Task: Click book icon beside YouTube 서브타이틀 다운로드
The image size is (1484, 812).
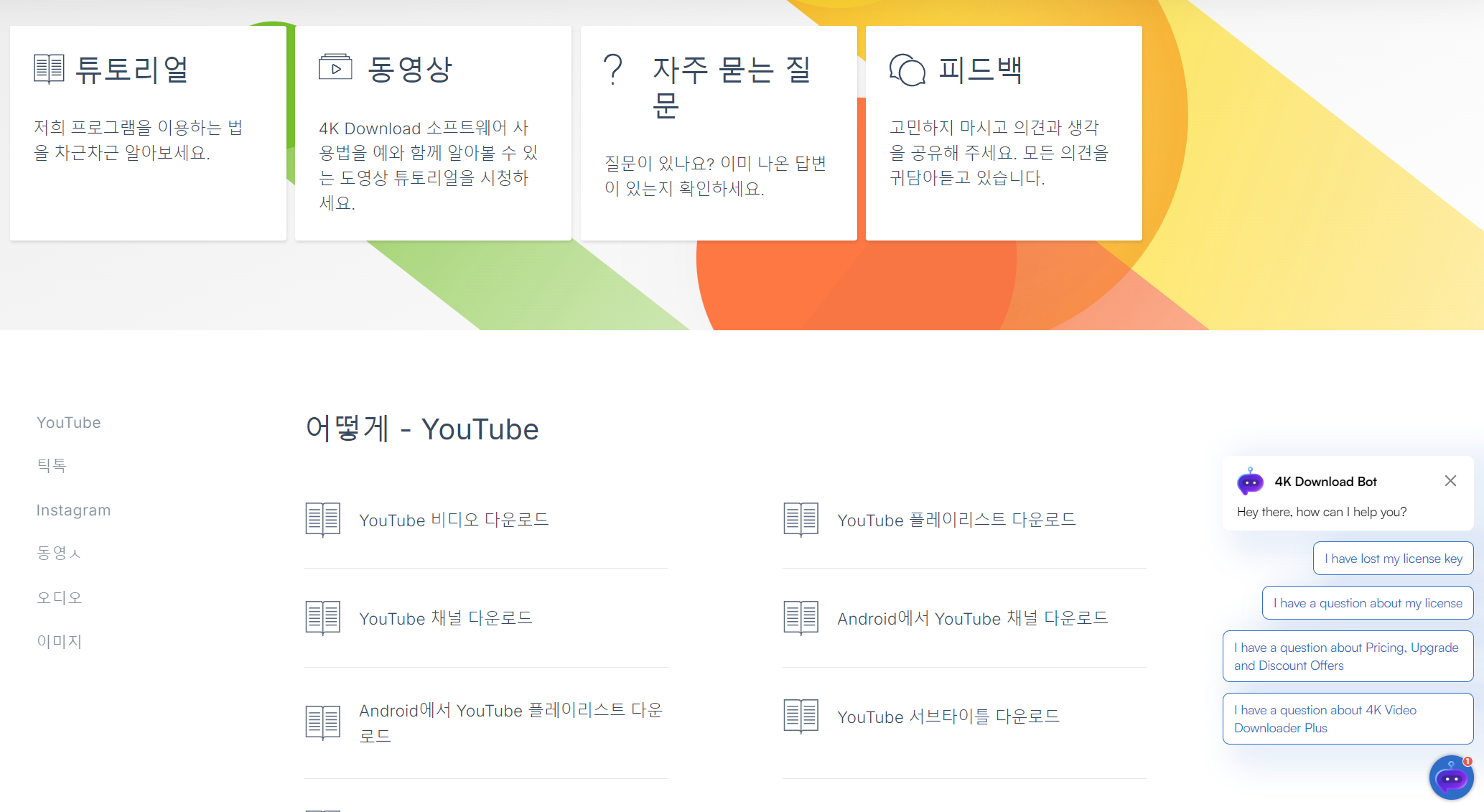Action: 801,716
